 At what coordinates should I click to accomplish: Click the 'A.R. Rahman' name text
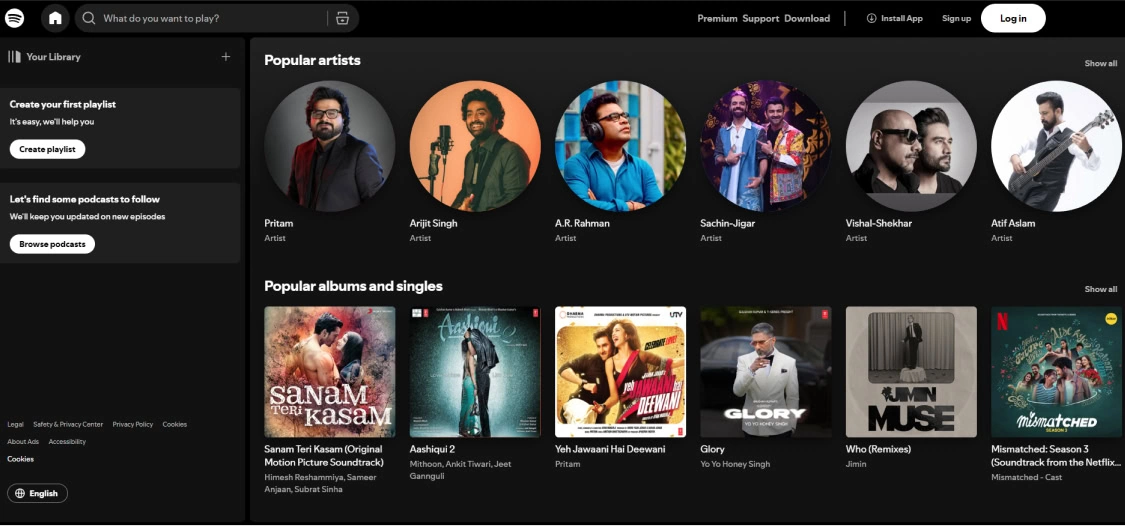(x=582, y=223)
